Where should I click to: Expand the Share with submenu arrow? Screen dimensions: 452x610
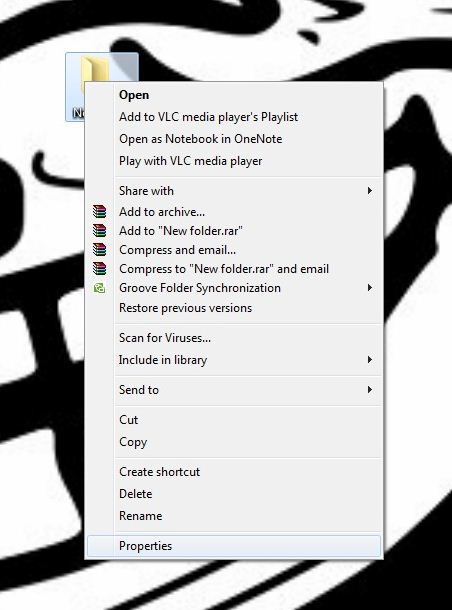pyautogui.click(x=370, y=191)
